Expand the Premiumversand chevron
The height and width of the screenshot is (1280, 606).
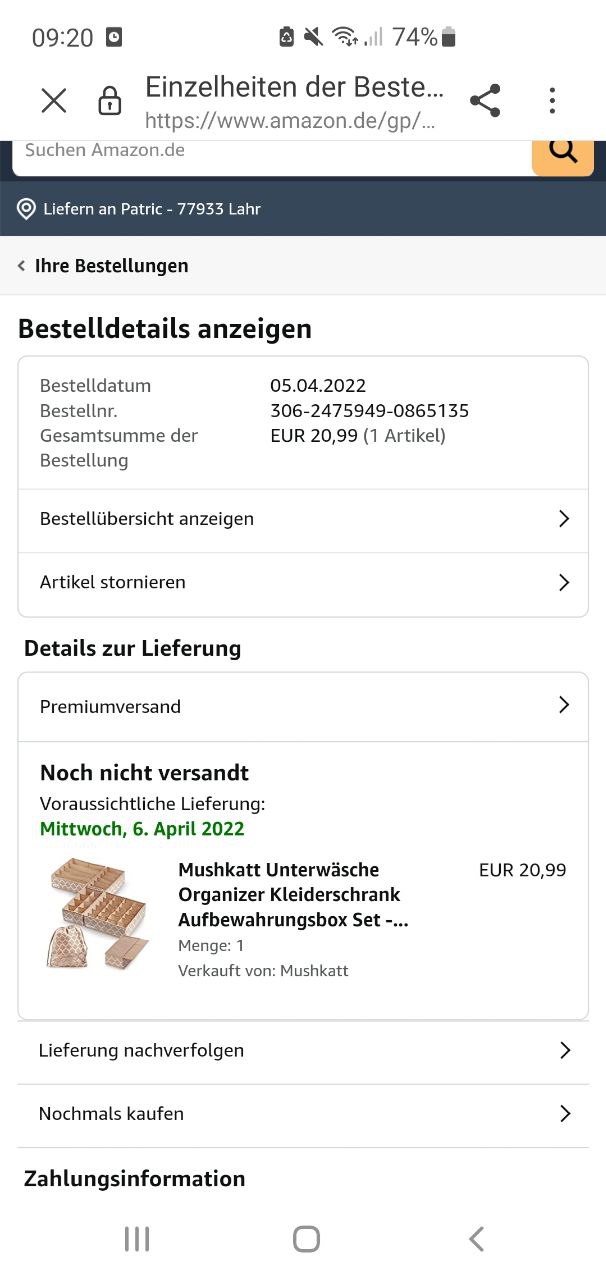(563, 706)
